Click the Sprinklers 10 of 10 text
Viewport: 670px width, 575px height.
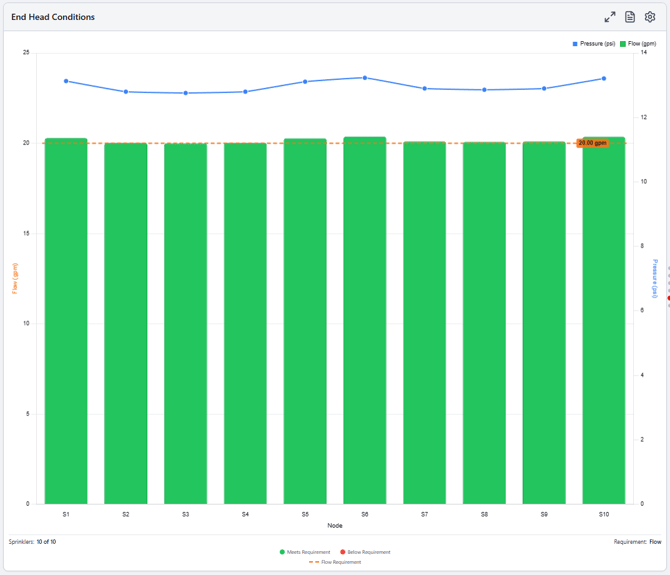[x=32, y=542]
